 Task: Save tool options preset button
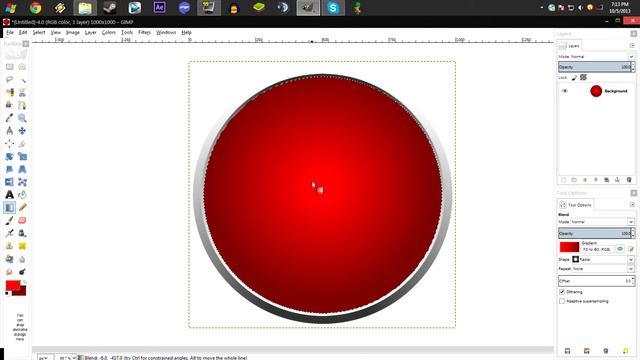(x=567, y=351)
